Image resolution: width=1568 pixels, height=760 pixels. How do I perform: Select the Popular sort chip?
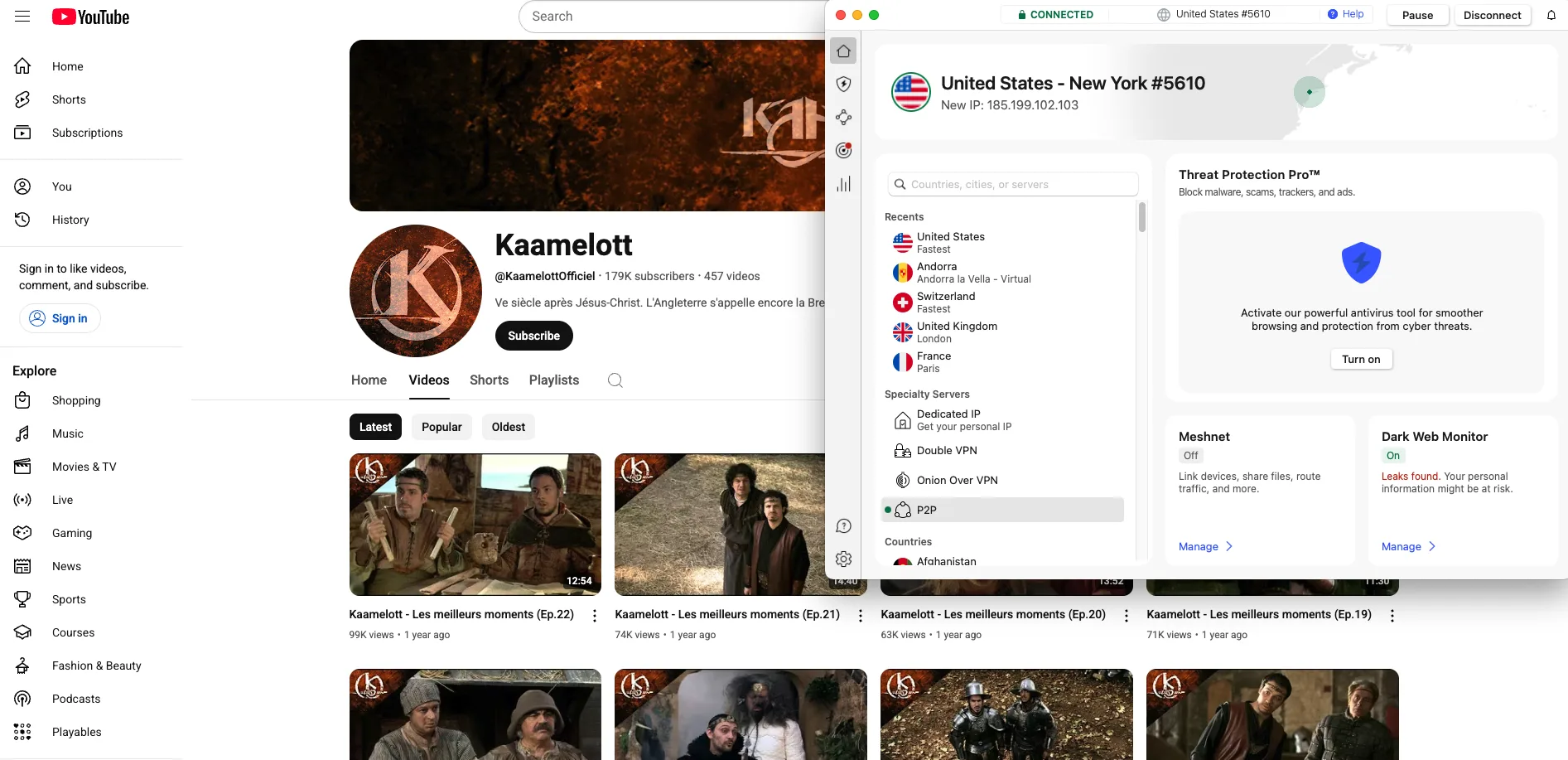click(441, 427)
